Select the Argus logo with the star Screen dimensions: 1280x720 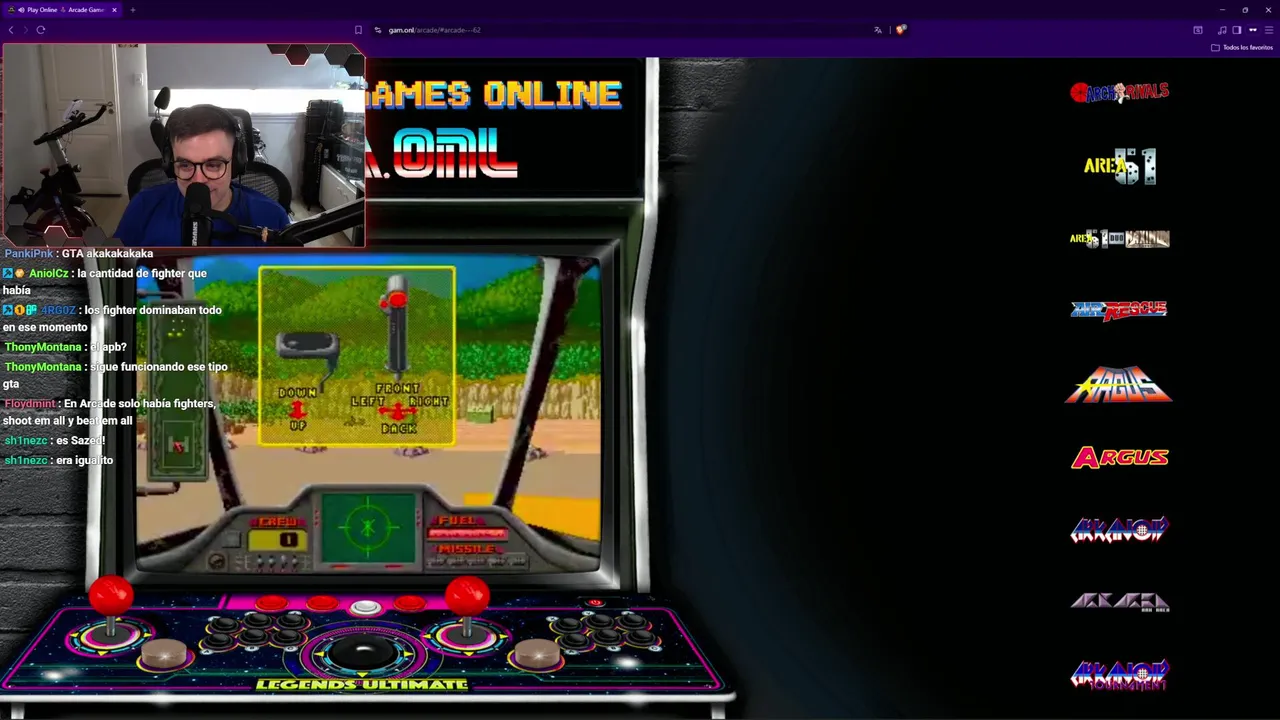(x=1119, y=384)
